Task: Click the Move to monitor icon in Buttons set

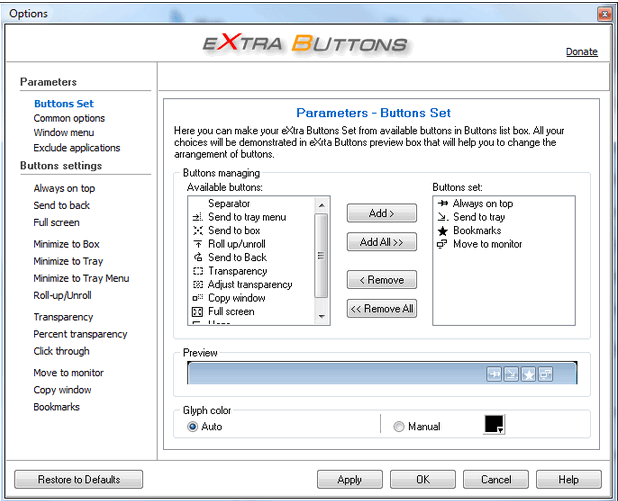Action: point(442,244)
